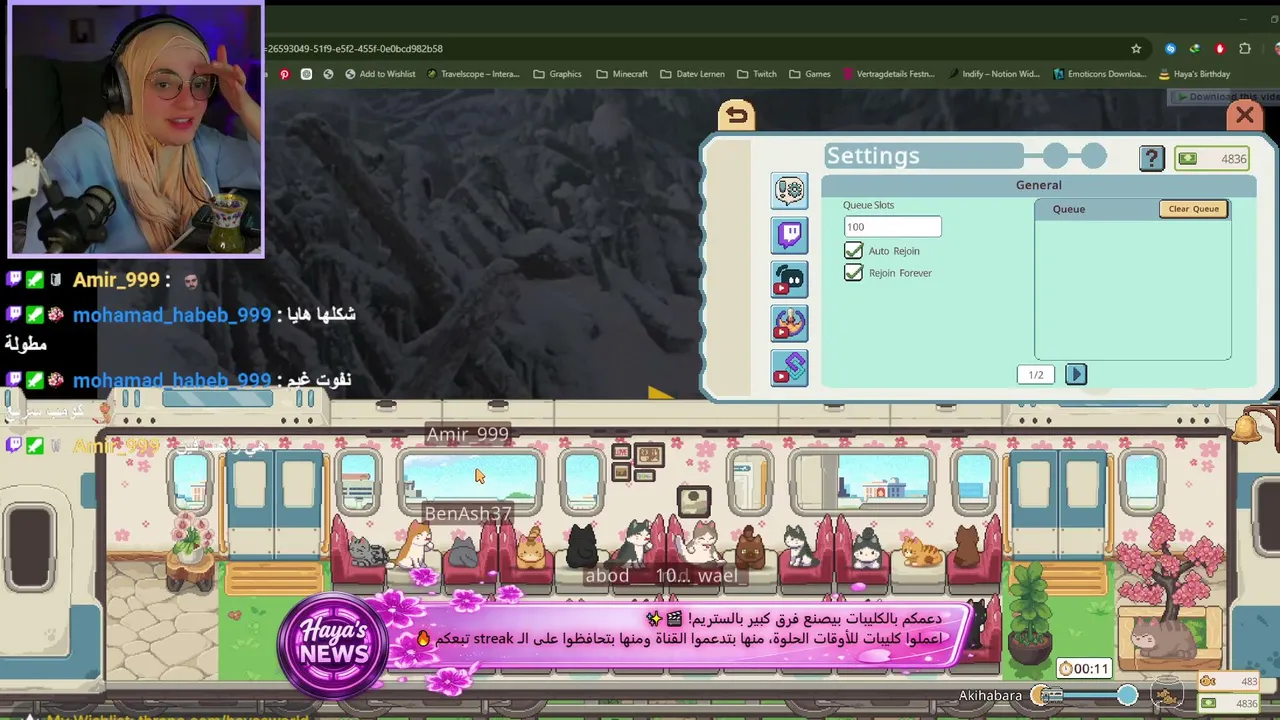Viewport: 1280px width, 720px height.
Task: Click the browser address bar URL
Action: point(354,48)
